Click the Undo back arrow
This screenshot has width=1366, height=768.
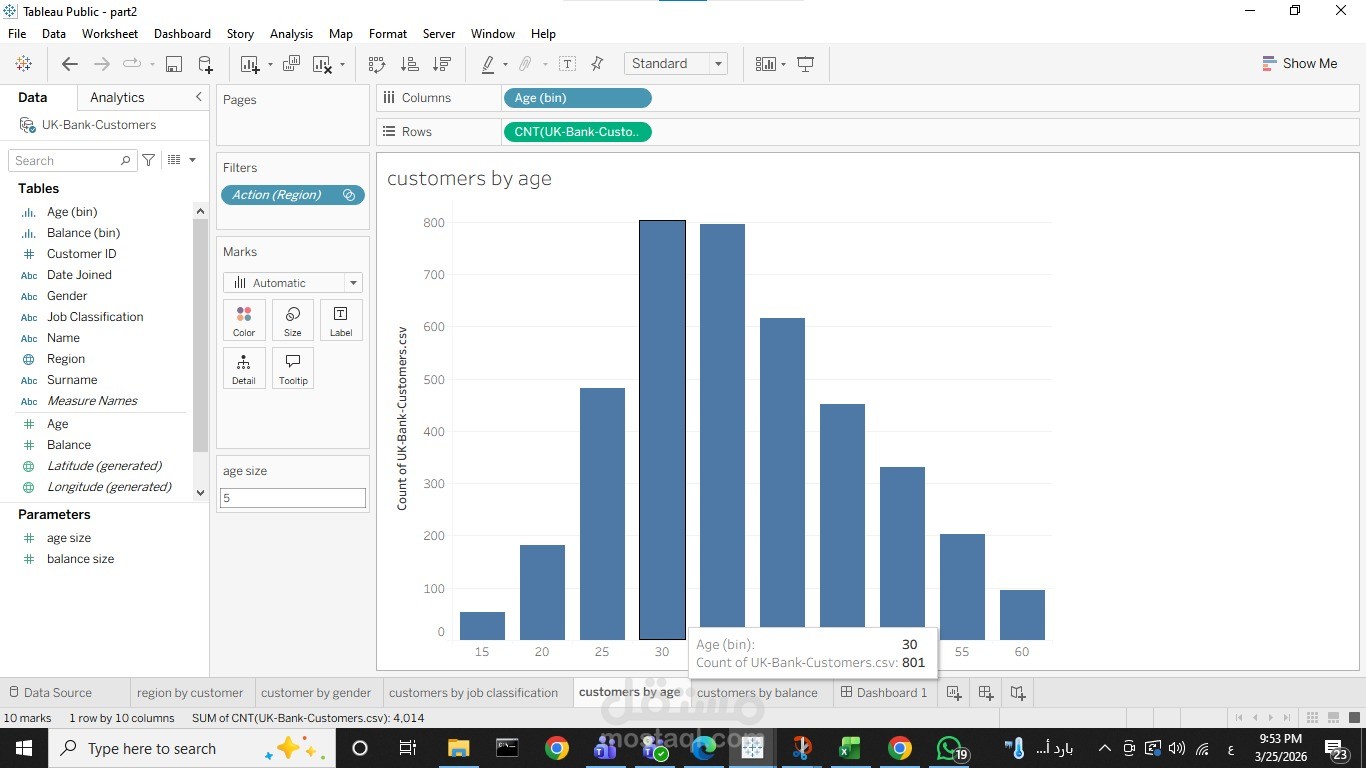69,64
